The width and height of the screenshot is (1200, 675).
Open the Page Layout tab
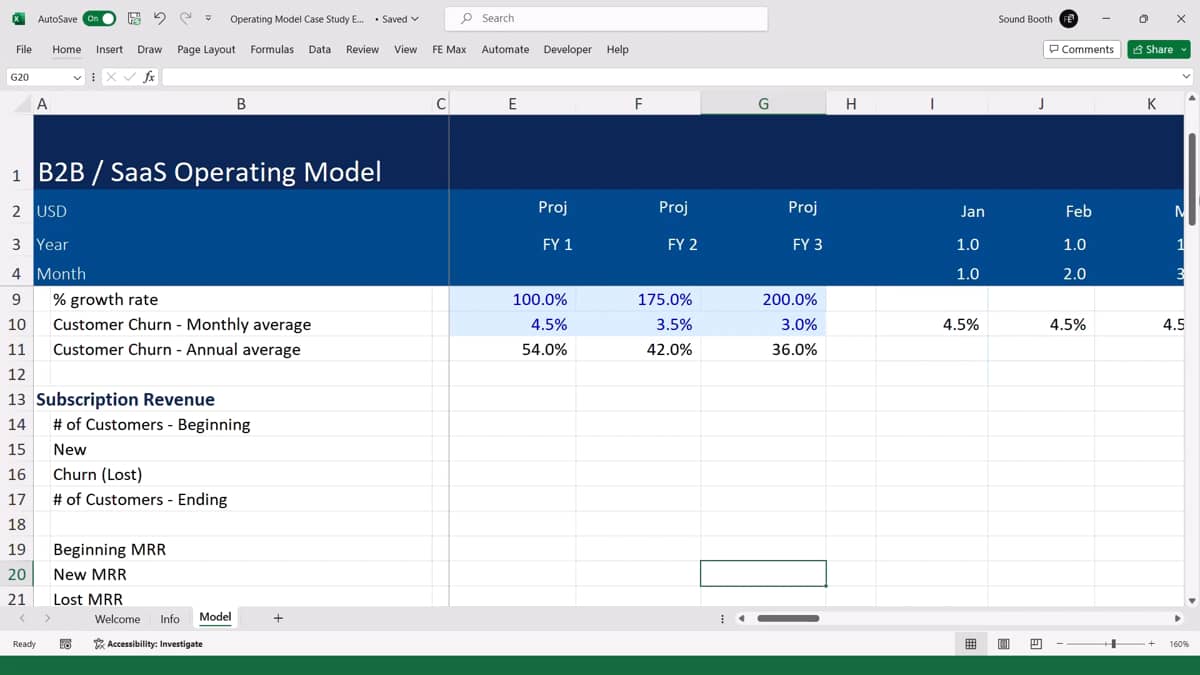pyautogui.click(x=206, y=49)
